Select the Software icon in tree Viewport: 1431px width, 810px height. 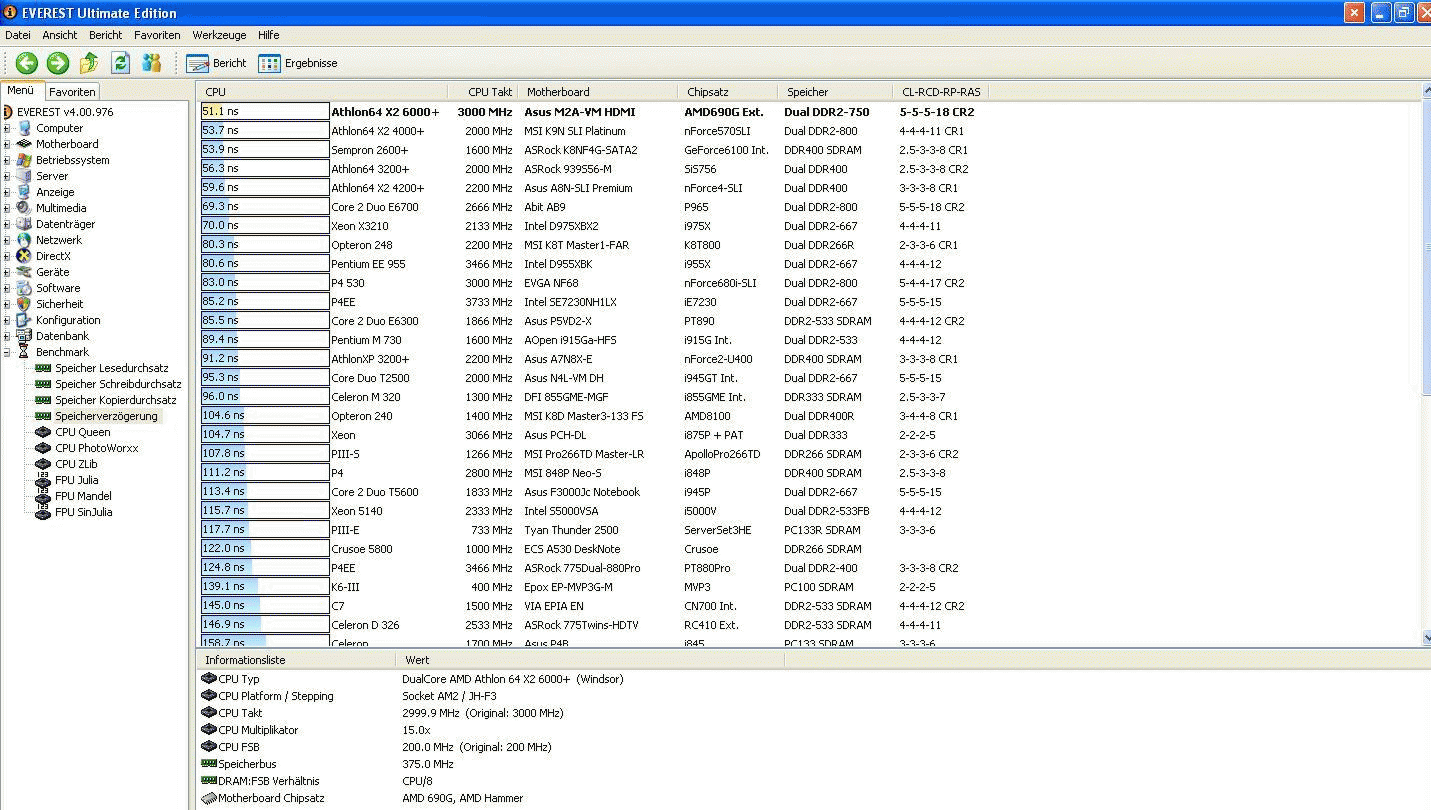tap(24, 288)
